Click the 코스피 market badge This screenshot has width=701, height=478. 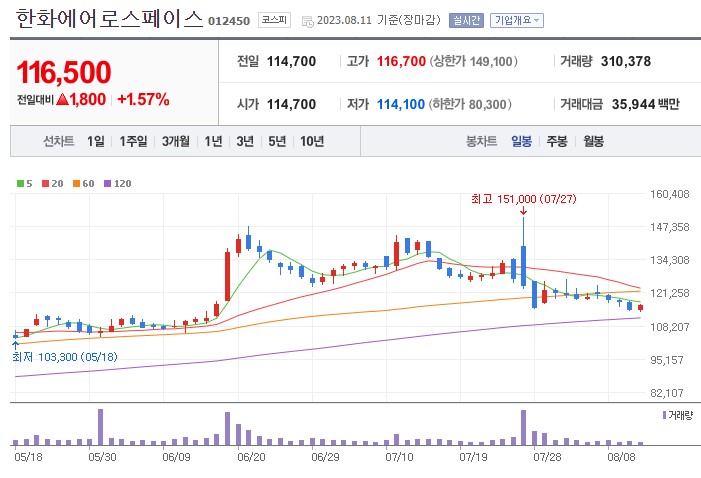tap(274, 20)
